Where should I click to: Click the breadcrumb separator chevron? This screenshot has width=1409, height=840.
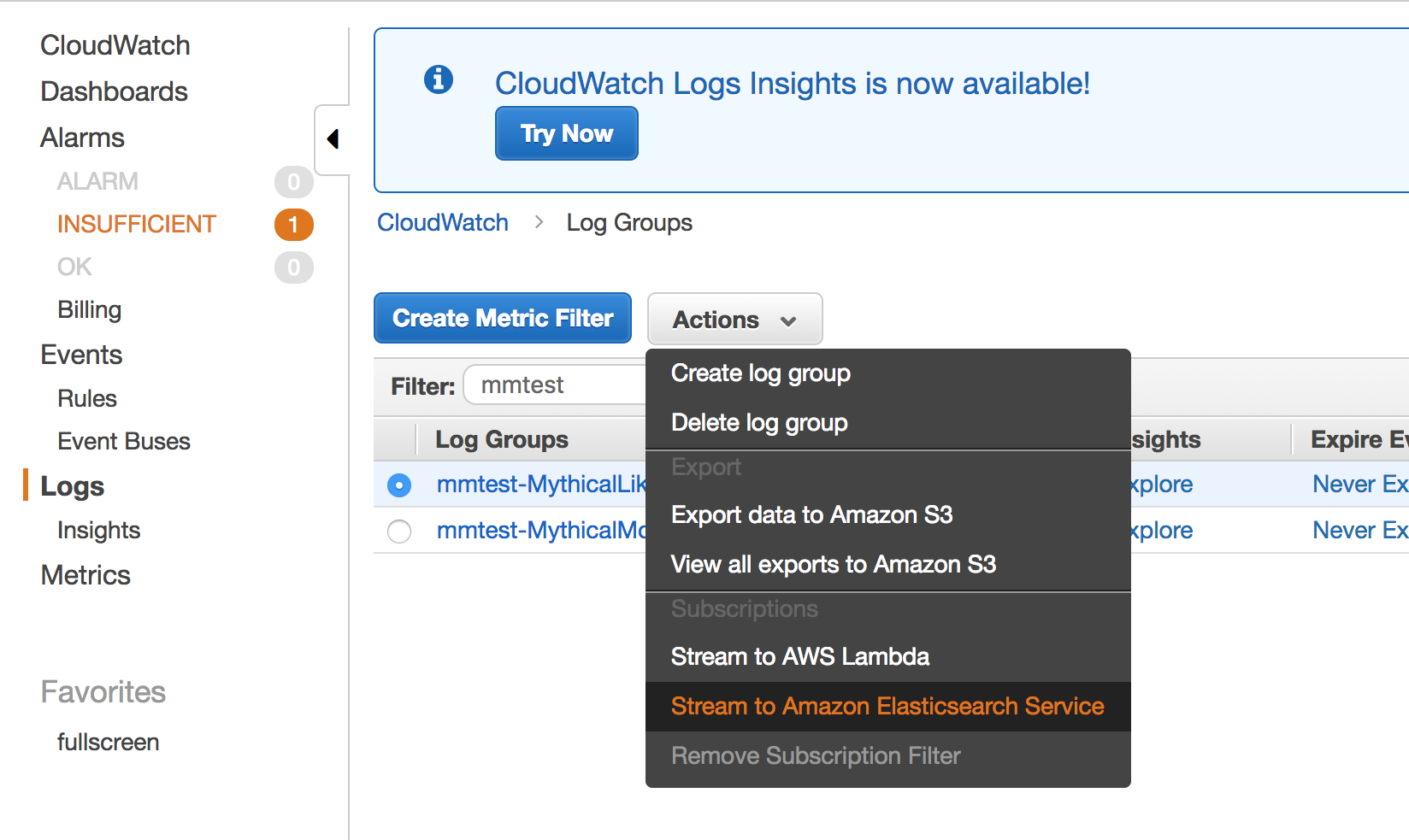click(x=539, y=222)
